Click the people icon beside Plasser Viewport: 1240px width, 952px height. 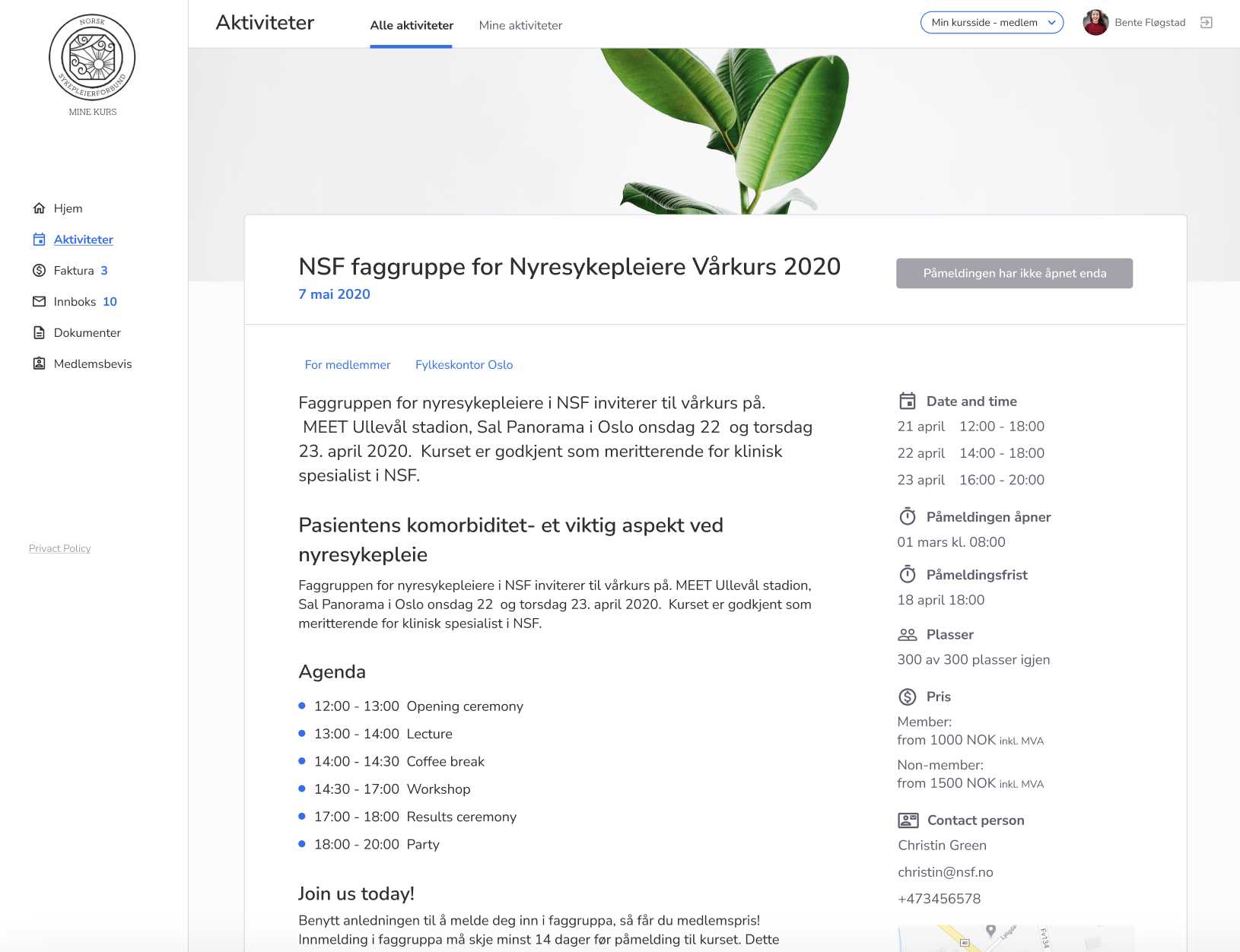(x=908, y=635)
